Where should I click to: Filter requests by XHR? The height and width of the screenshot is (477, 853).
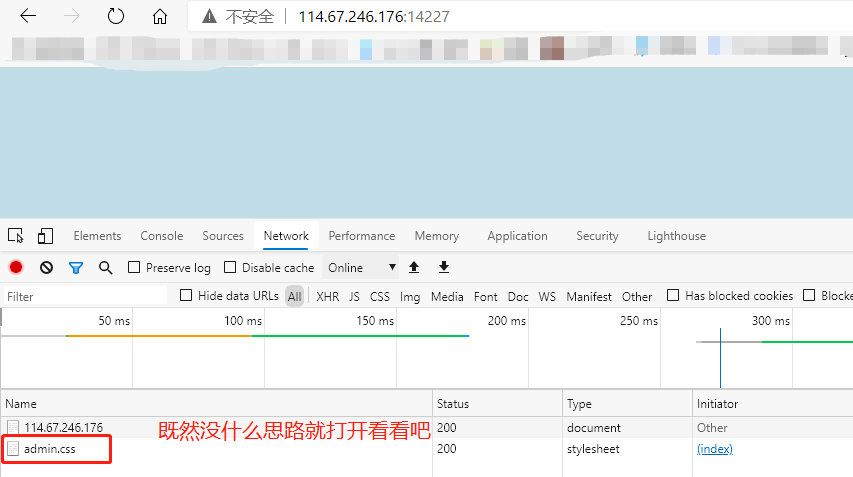coord(327,296)
